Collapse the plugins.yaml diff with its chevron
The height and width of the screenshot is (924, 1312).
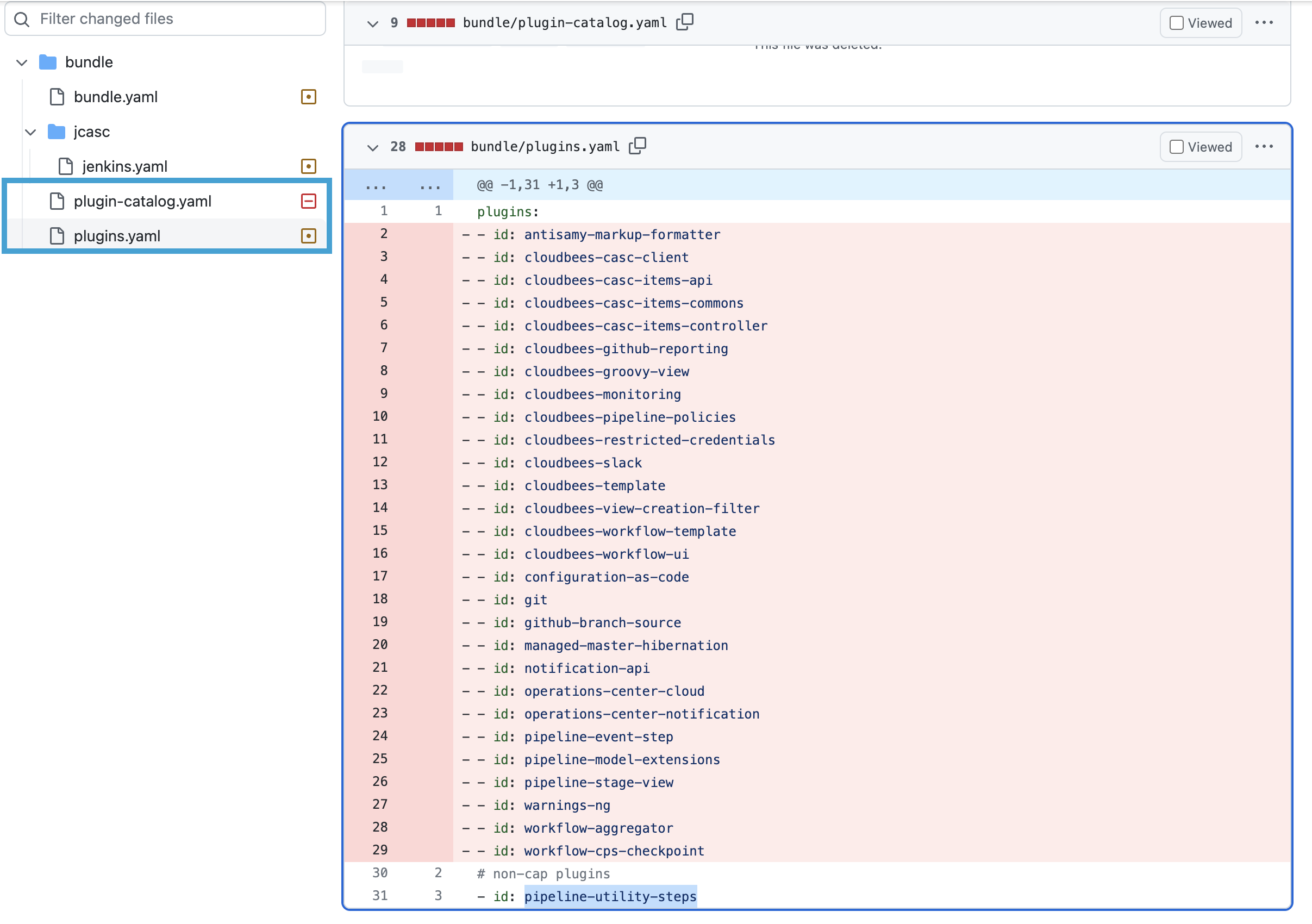click(x=373, y=147)
